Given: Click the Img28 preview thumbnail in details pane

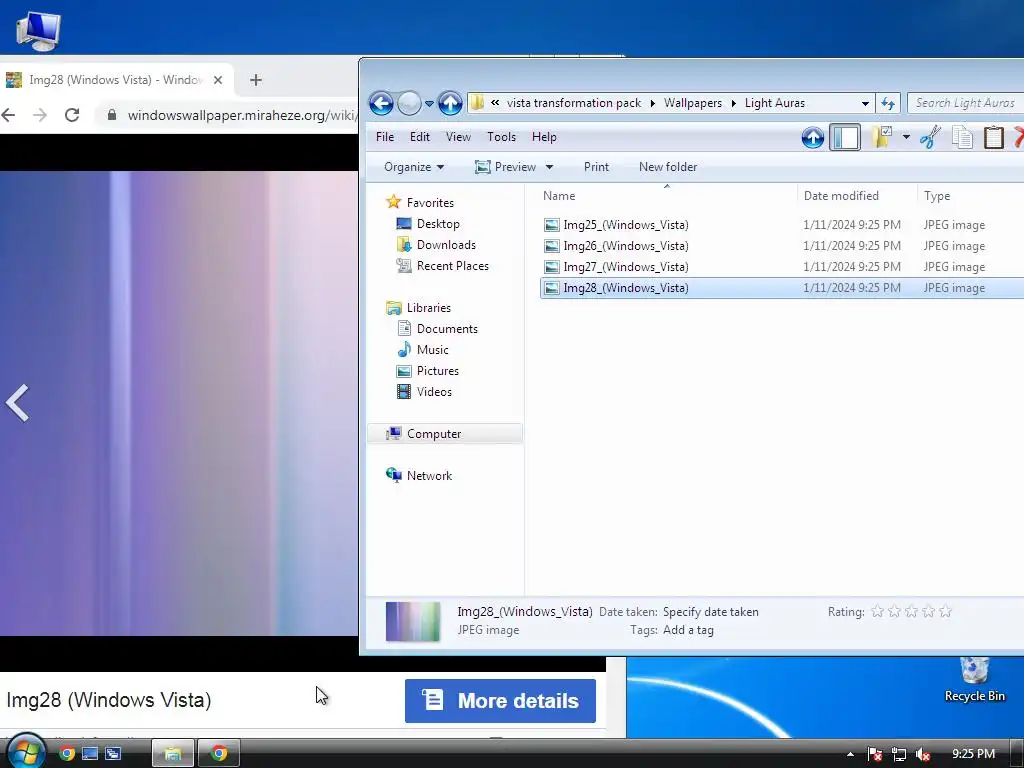Looking at the screenshot, I should click(x=413, y=621).
